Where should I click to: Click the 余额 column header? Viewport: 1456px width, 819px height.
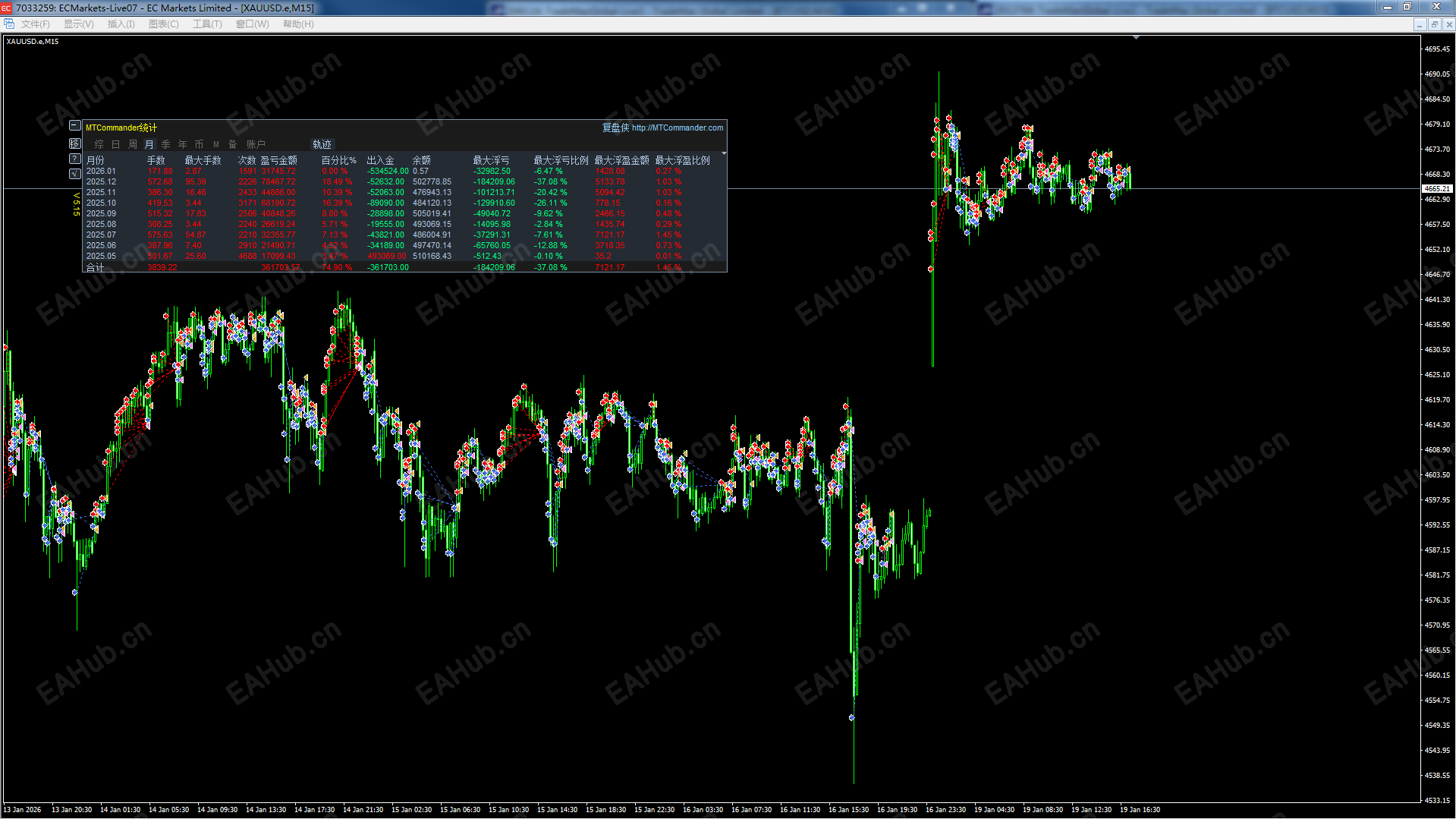[422, 160]
